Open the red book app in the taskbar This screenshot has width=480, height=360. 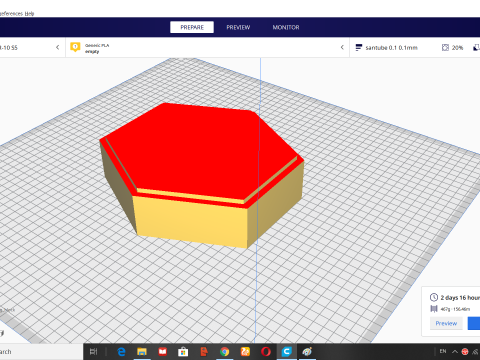coord(162,352)
